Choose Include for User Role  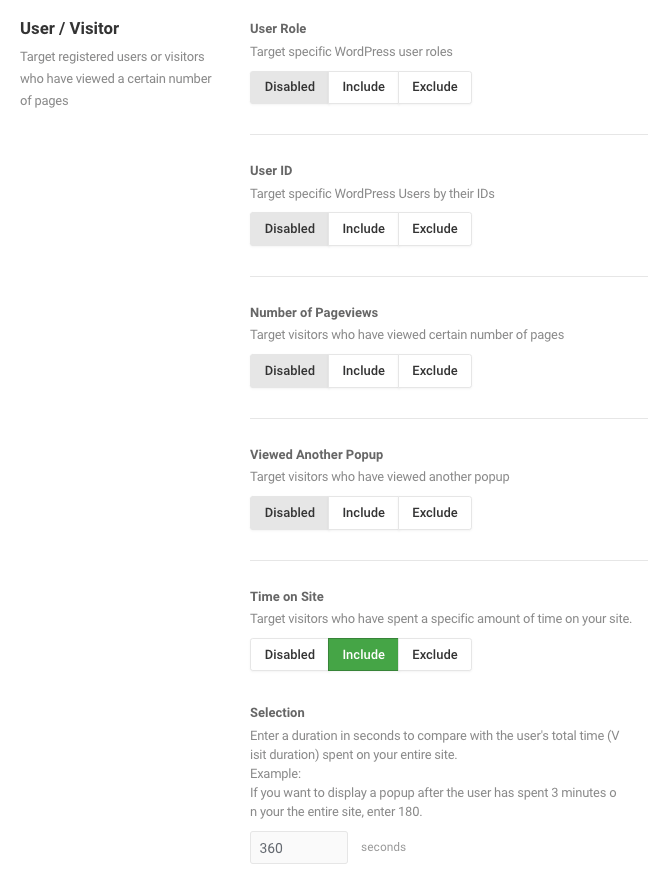coord(364,87)
